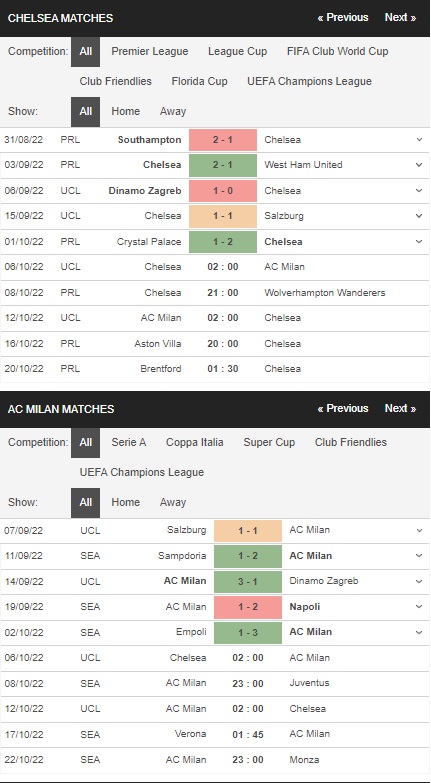Screen dimensions: 431x783
Task: Expand the AC Milan vs Napoli chevron
Action: (419, 607)
